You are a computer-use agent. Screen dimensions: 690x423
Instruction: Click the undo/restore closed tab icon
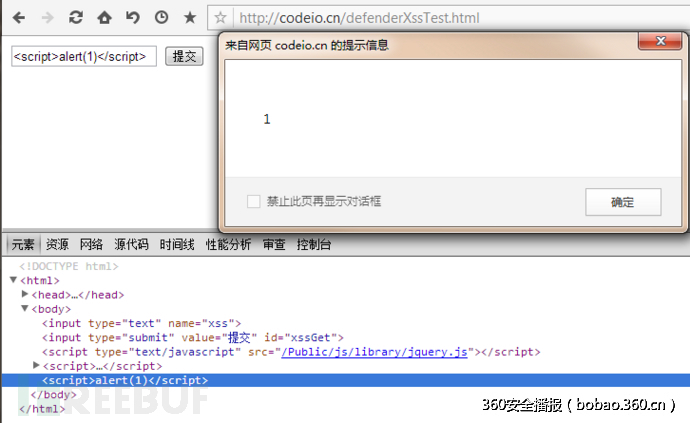[x=132, y=18]
